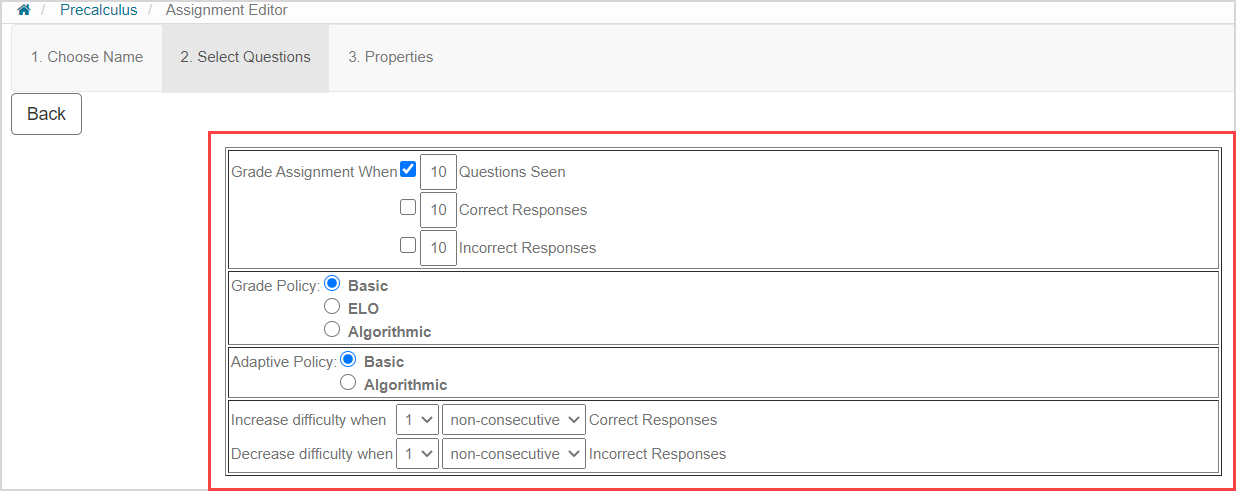
Task: Expand non-consecutive dropdown for Correct Responses
Action: click(513, 420)
